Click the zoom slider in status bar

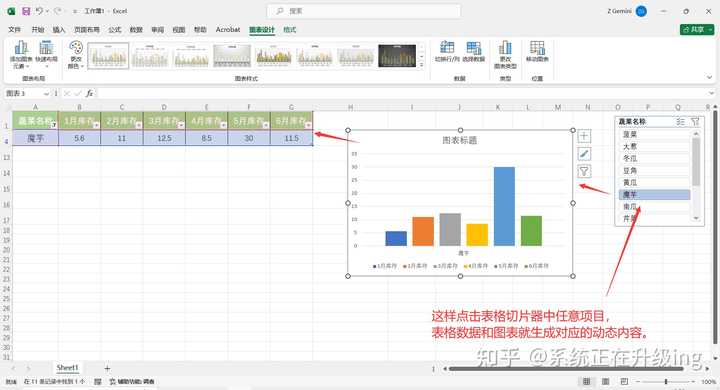pos(666,382)
